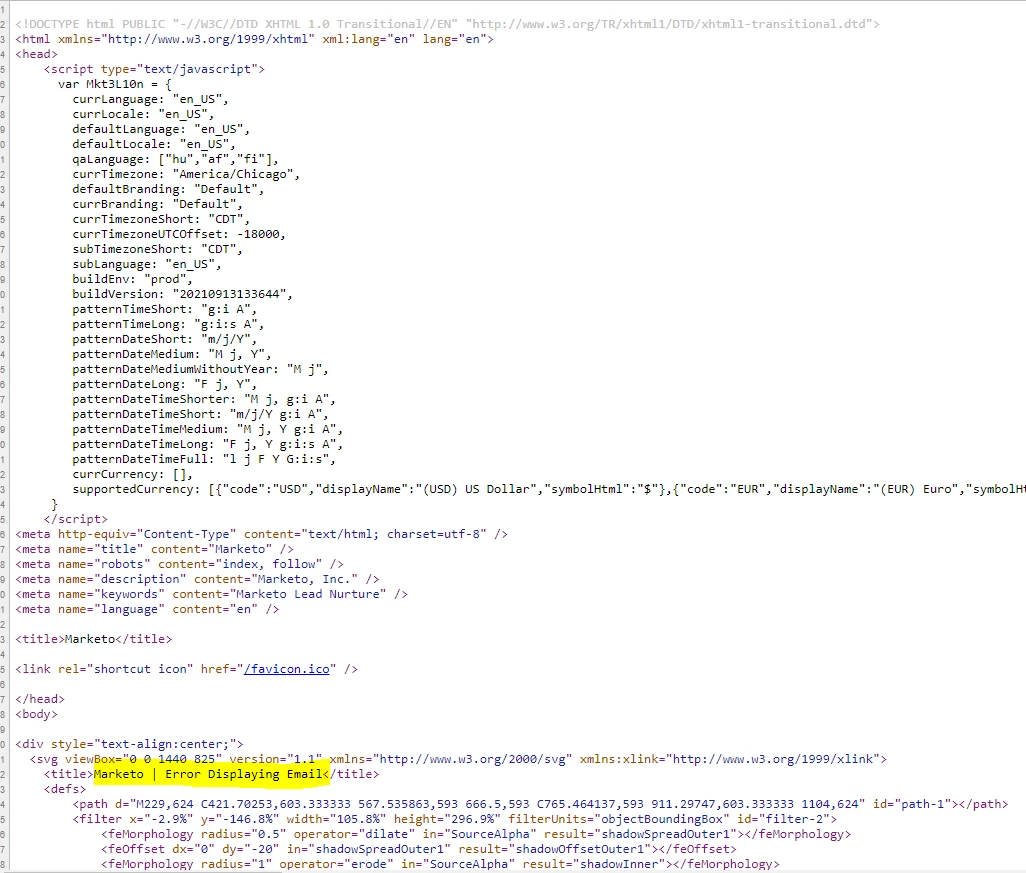Click the feMorphology dilate line
The height and width of the screenshot is (873, 1026).
(x=476, y=834)
